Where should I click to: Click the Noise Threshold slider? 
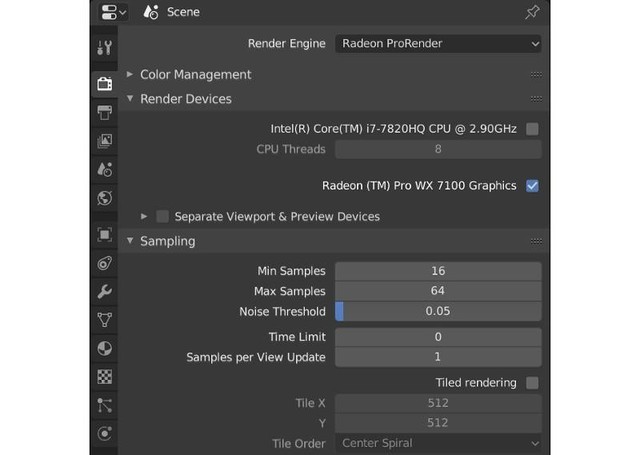[438, 311]
